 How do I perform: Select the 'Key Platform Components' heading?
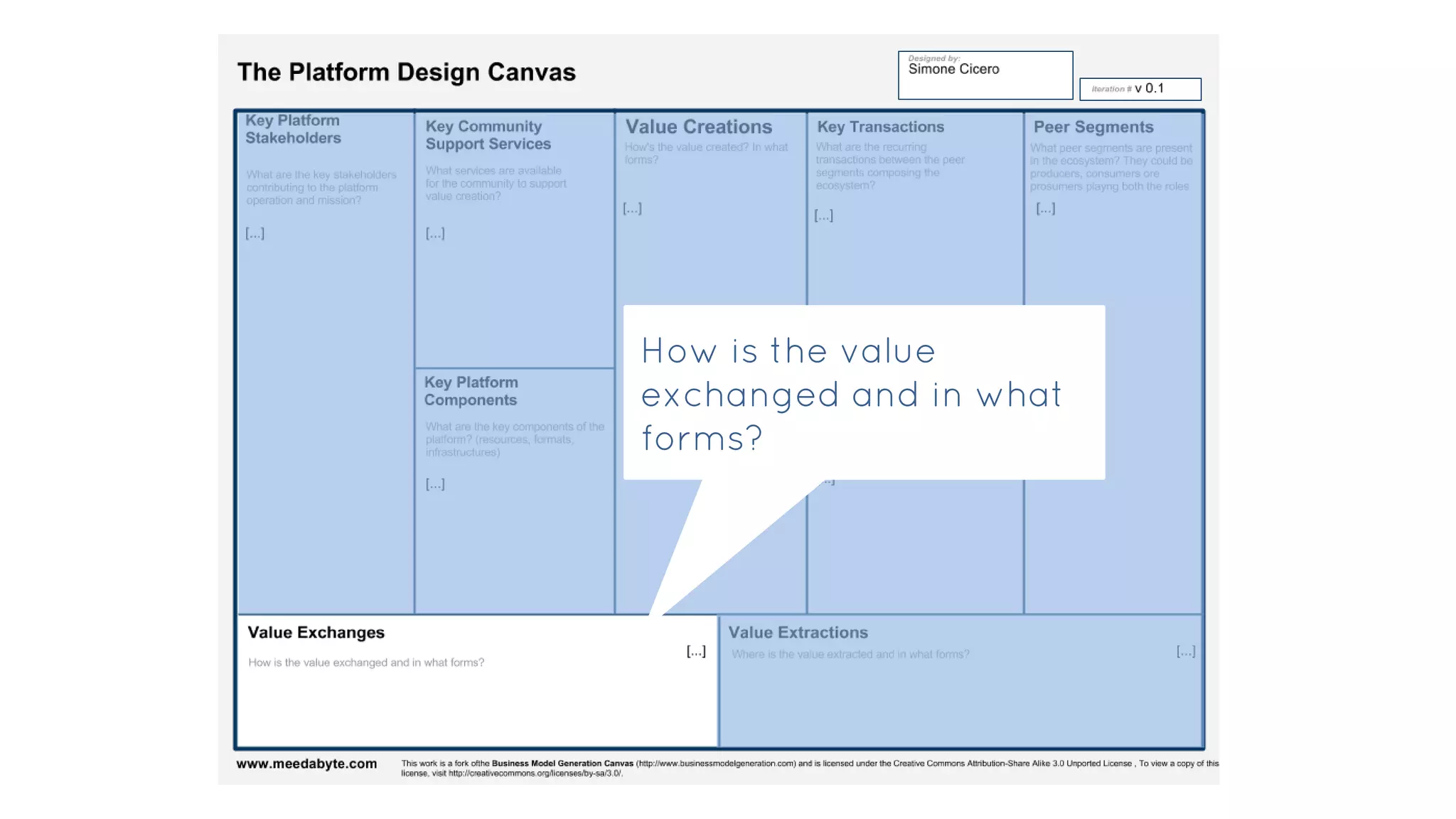click(471, 391)
